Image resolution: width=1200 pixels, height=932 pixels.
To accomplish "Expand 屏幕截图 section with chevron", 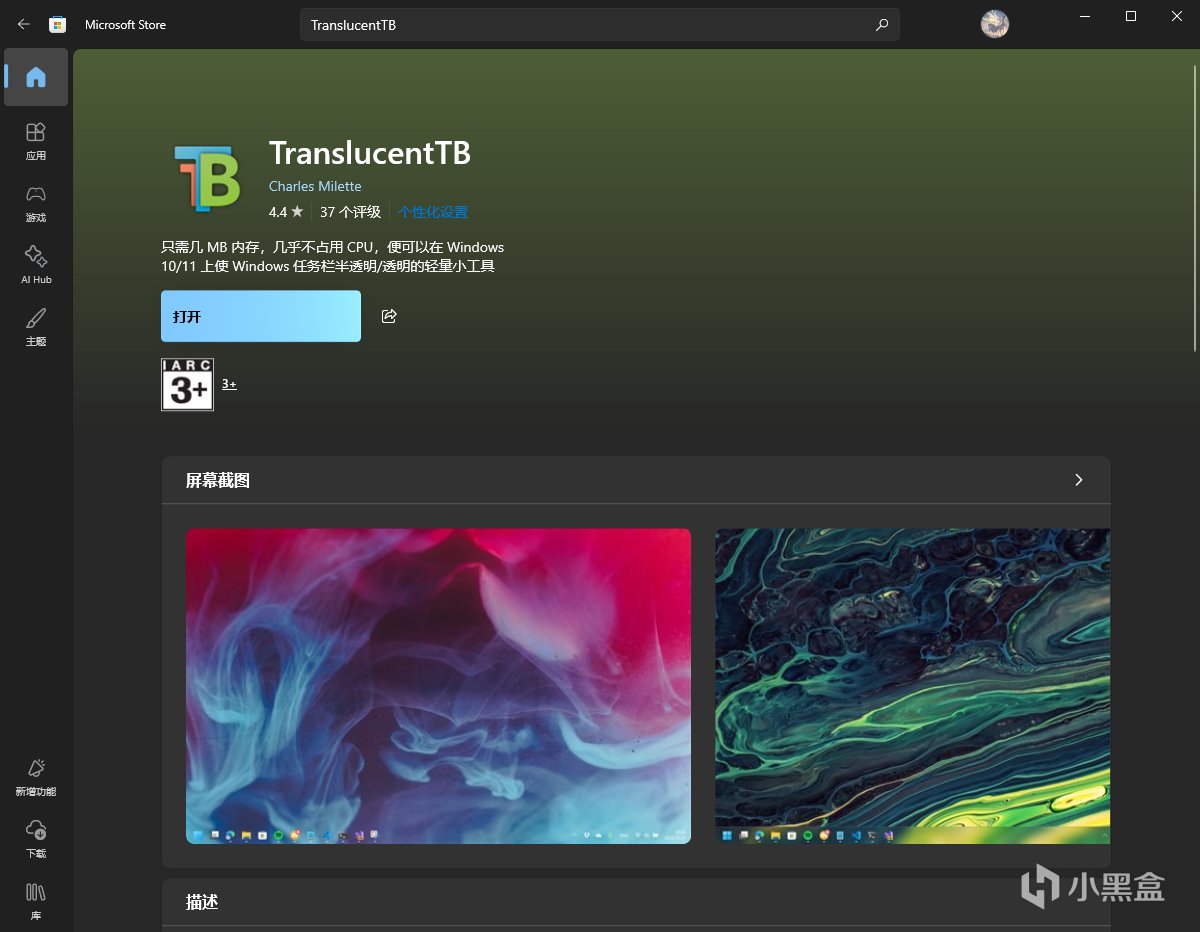I will tap(1078, 480).
